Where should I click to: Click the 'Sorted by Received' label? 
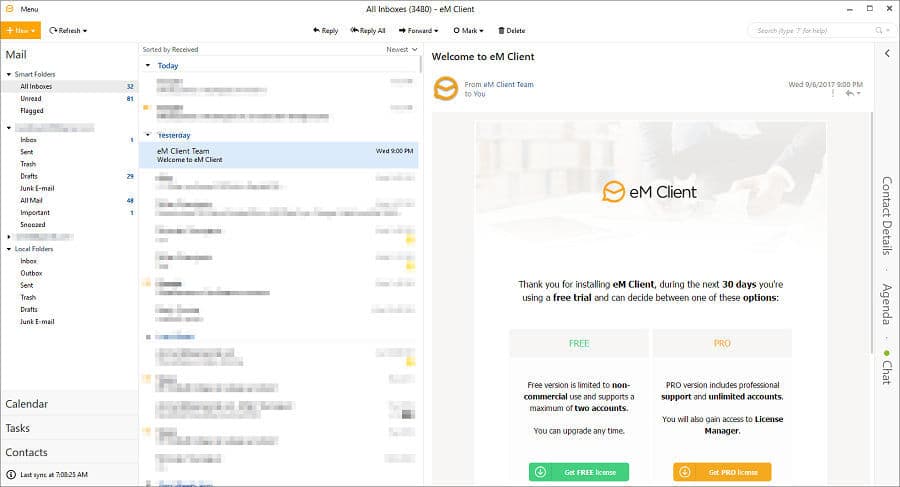coord(170,49)
